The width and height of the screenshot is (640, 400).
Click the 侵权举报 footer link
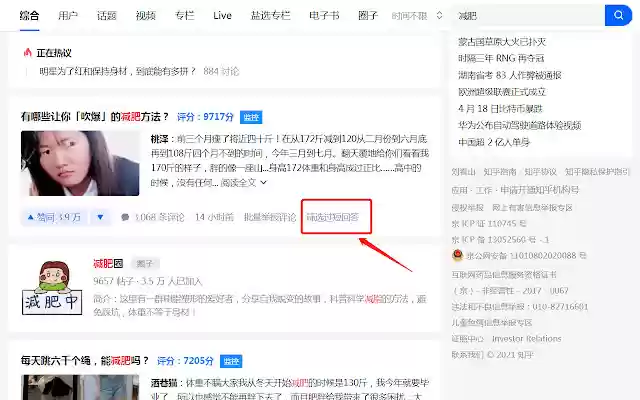(x=467, y=208)
